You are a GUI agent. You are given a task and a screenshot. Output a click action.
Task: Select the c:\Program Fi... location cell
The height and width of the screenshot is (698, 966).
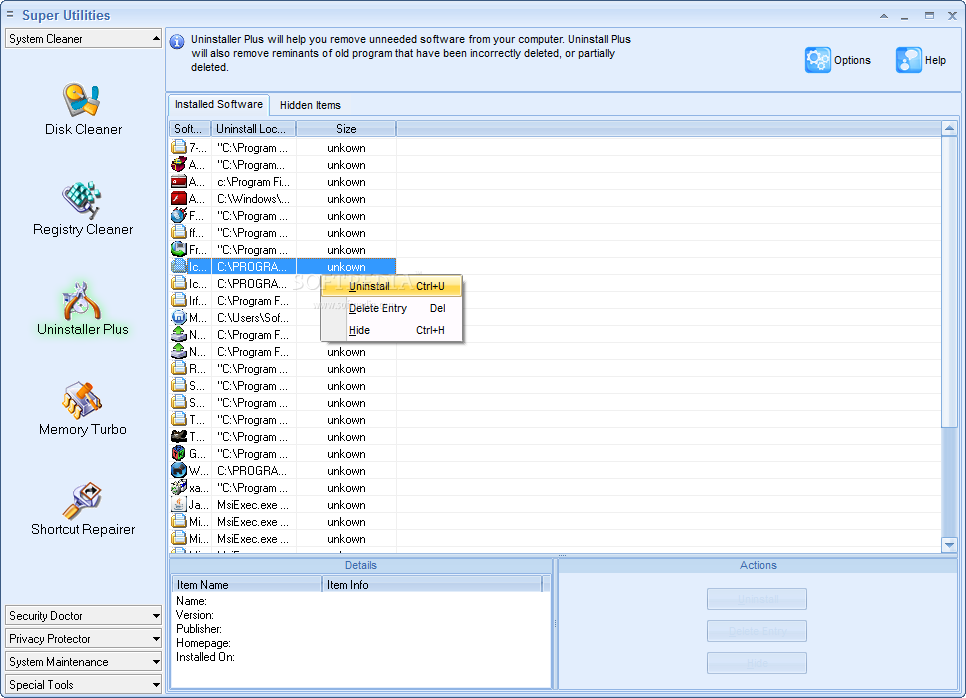point(253,182)
